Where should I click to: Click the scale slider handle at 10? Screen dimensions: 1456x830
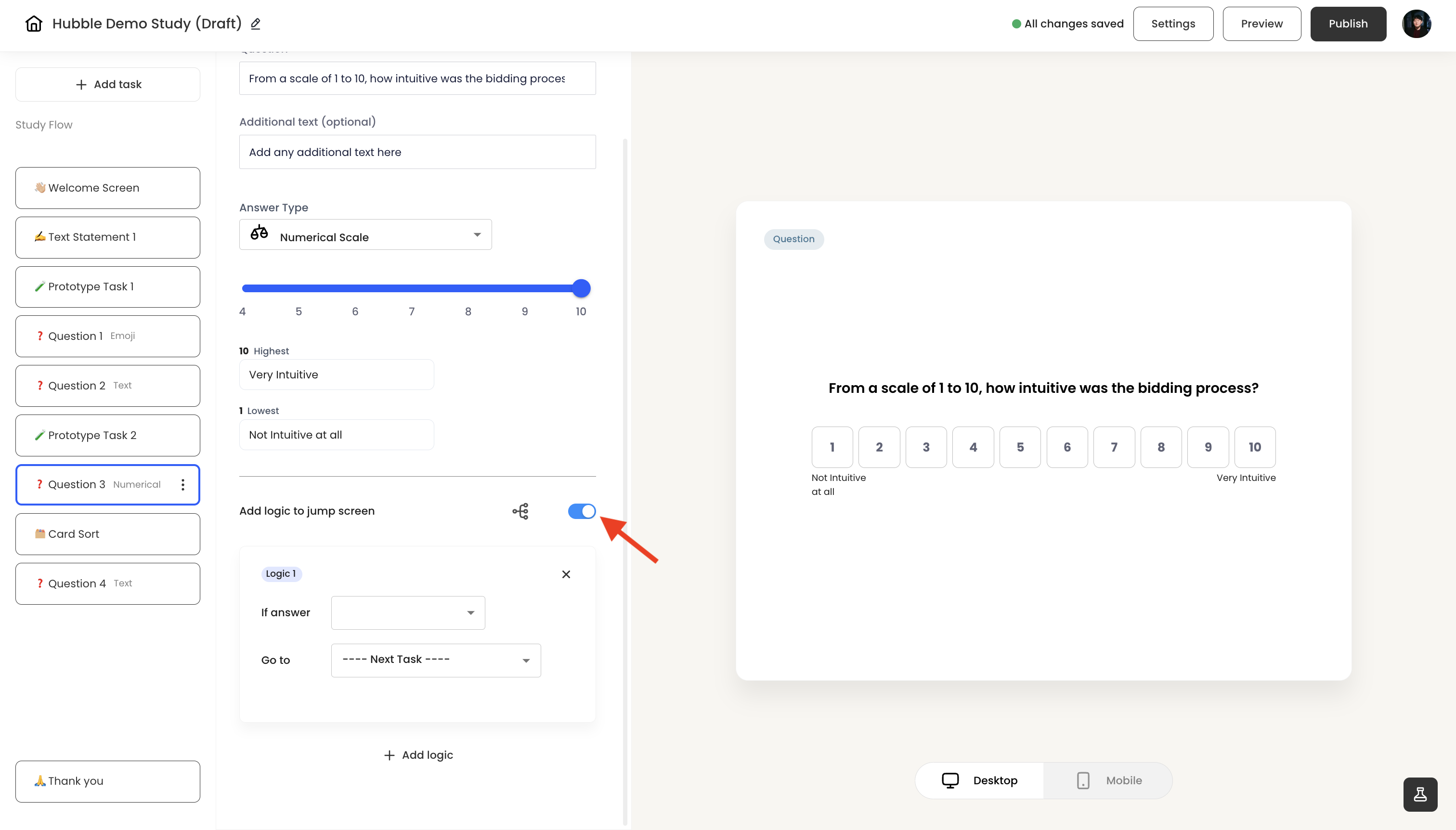tap(581, 288)
